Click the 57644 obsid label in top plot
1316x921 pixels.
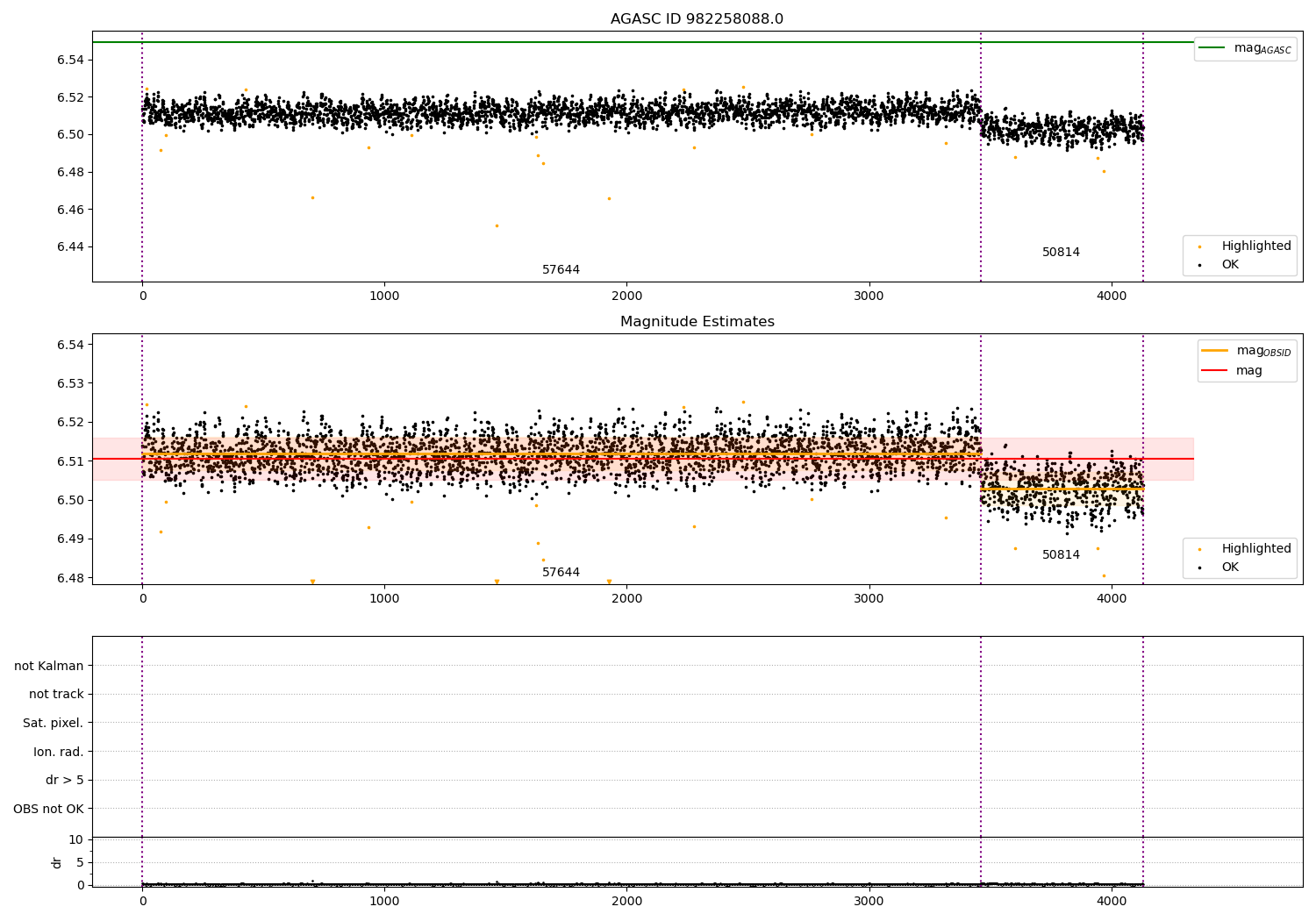point(561,270)
